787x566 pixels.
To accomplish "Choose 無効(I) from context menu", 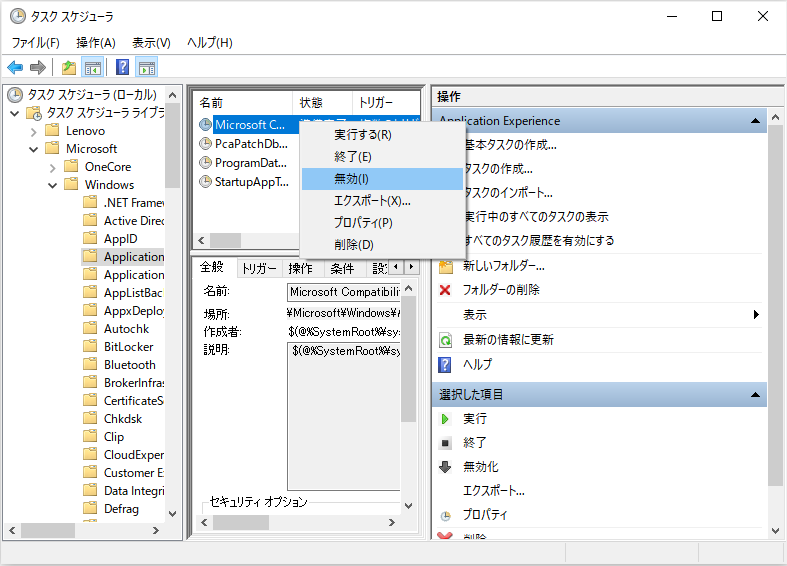I will pyautogui.click(x=382, y=179).
